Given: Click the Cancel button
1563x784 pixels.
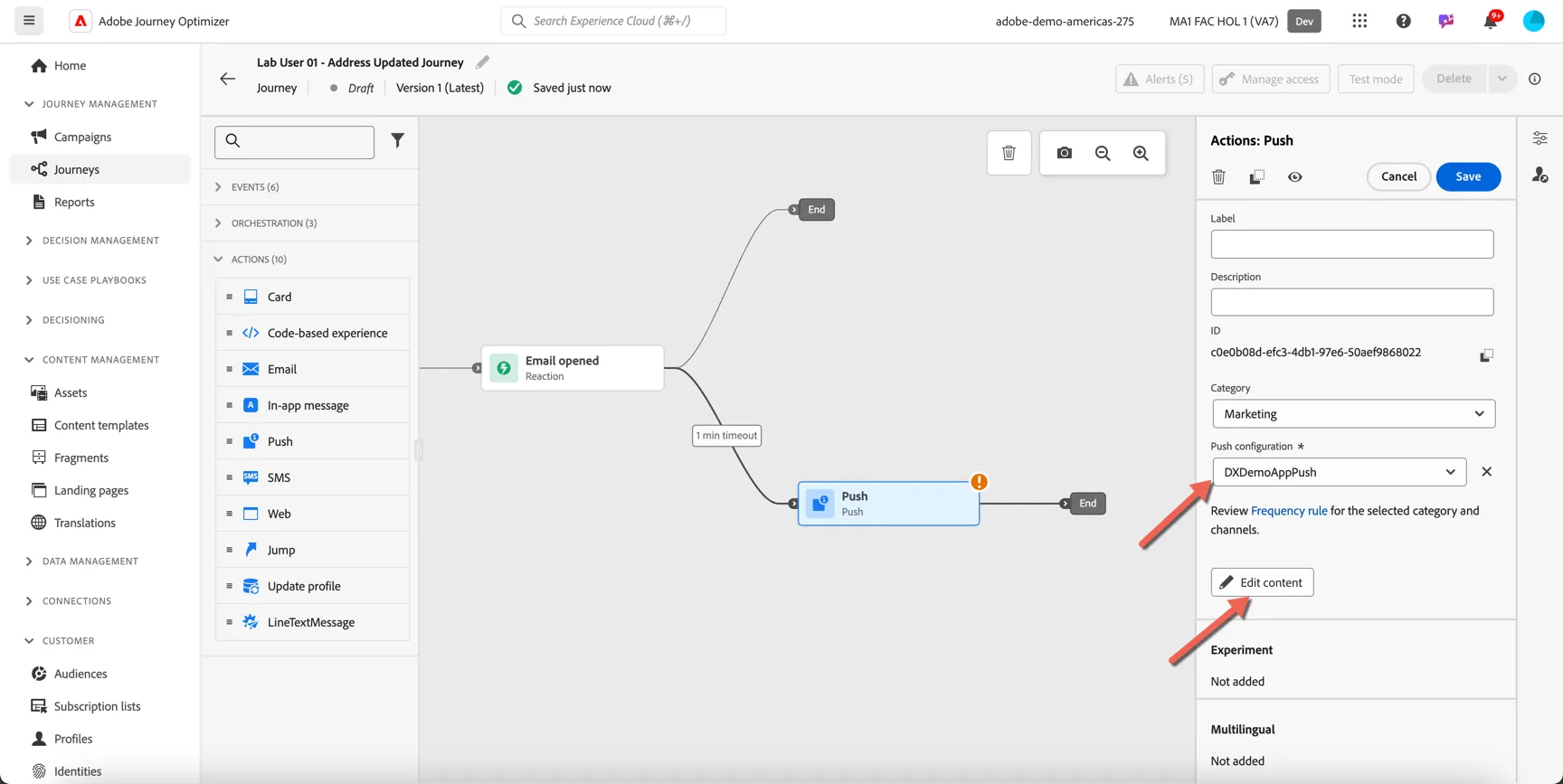Looking at the screenshot, I should point(1398,176).
